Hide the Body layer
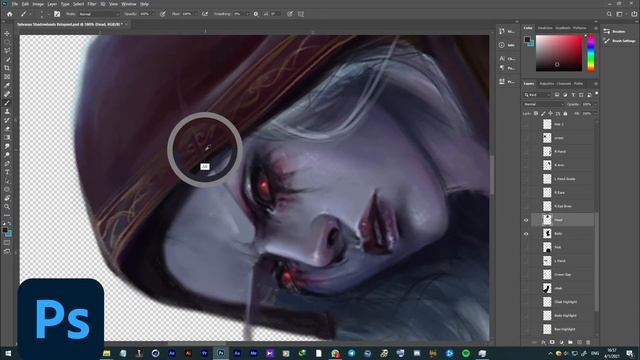Viewport: 640px width, 360px height. click(526, 234)
